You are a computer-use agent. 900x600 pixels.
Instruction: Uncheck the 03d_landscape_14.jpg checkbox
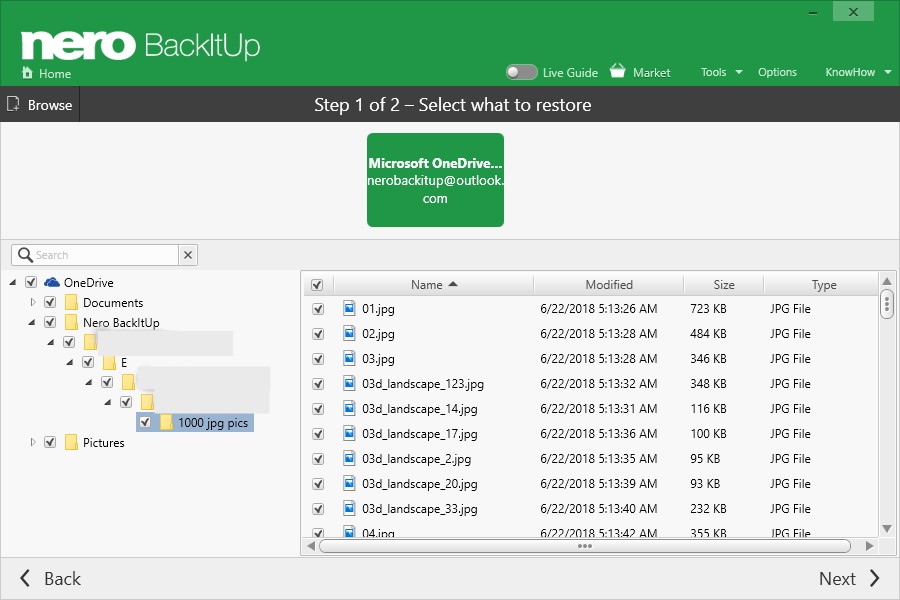click(318, 409)
